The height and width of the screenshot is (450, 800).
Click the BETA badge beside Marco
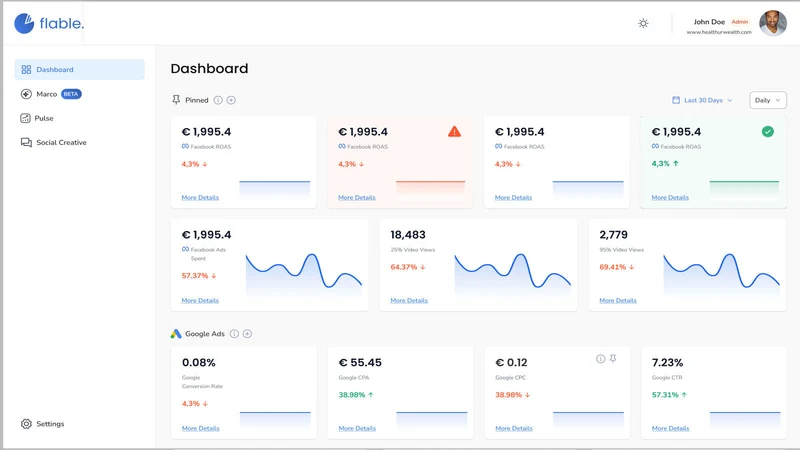click(71, 94)
